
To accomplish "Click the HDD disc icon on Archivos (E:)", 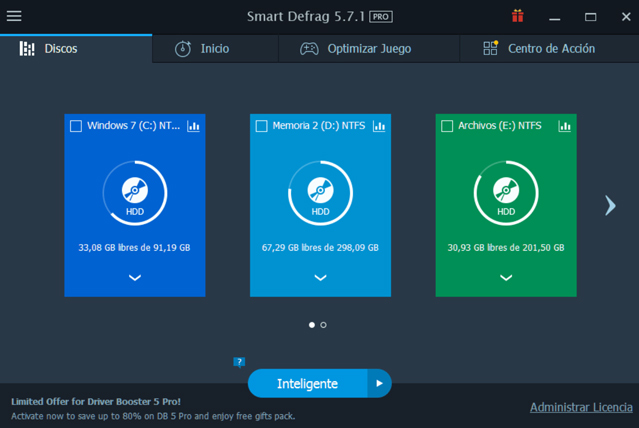I will [506, 190].
